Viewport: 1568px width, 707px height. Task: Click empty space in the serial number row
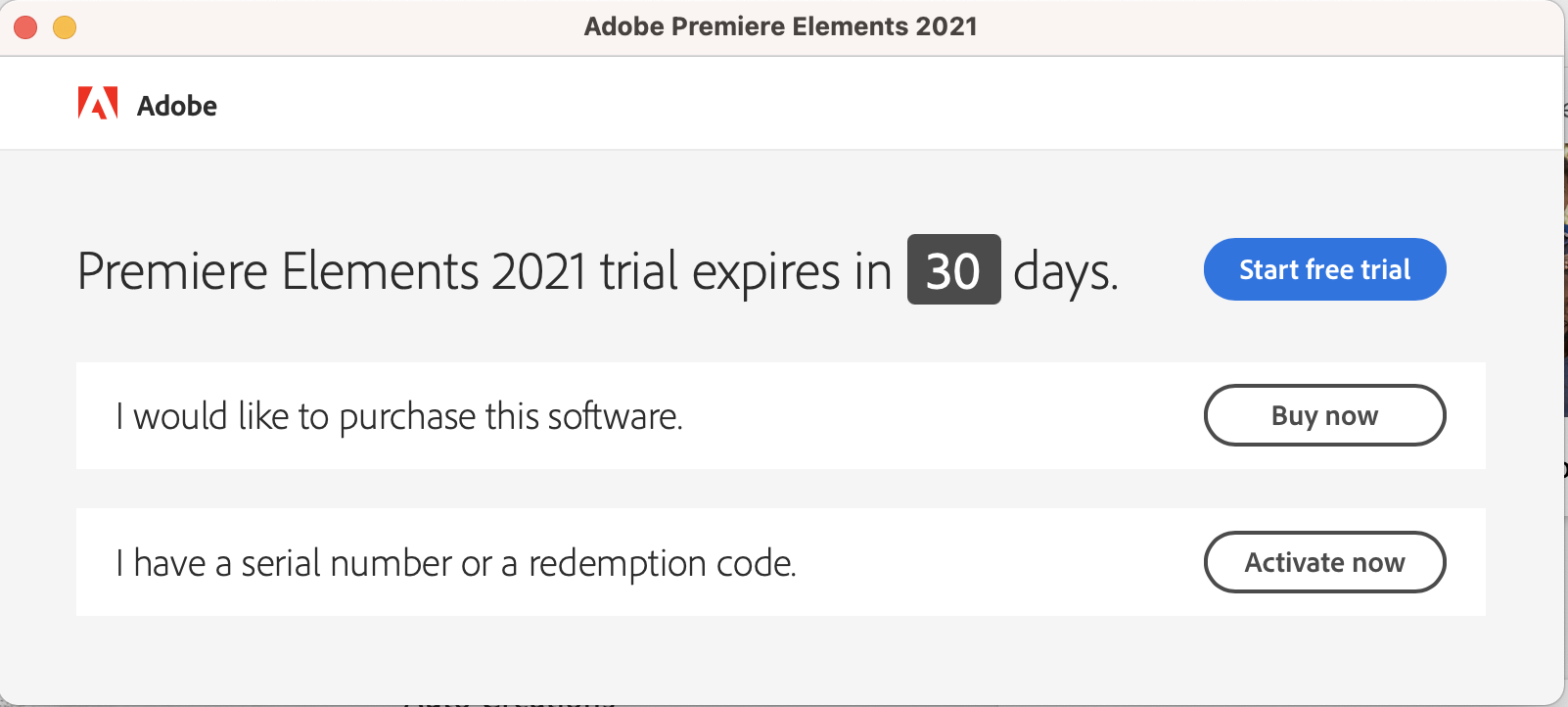pos(998,563)
